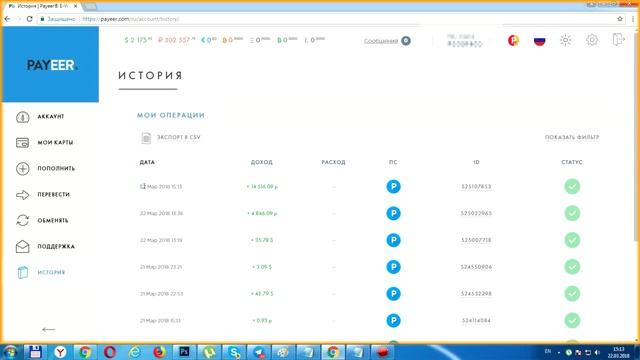The width and height of the screenshot is (640, 360).
Task: Open the Обменять exchange section
Action: click(42, 220)
